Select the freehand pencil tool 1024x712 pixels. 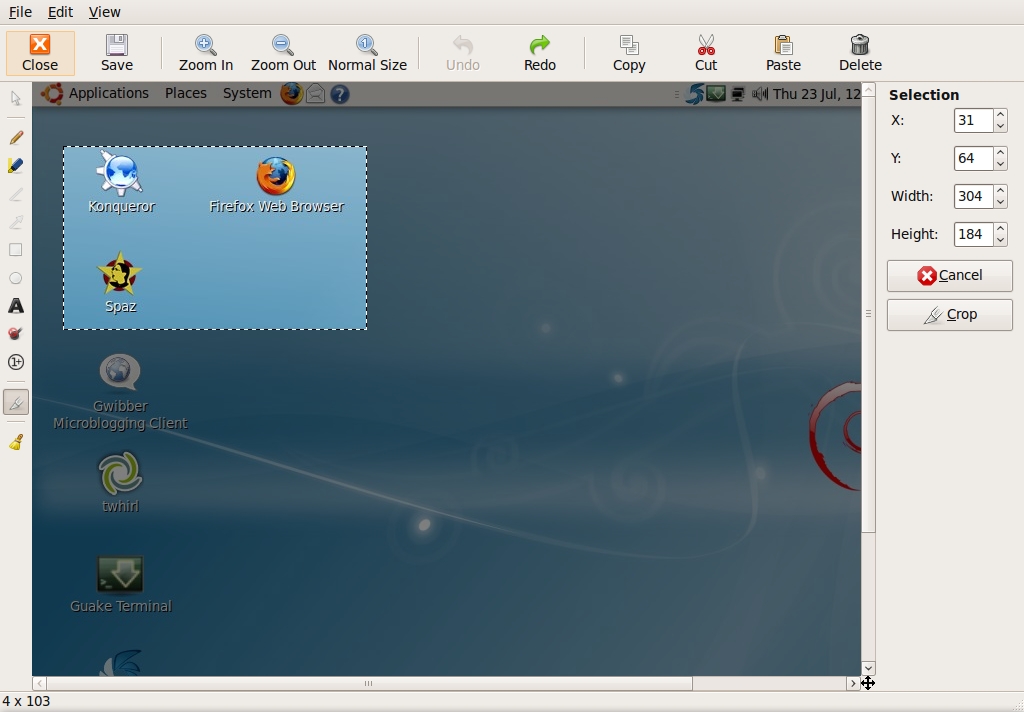pos(16,137)
